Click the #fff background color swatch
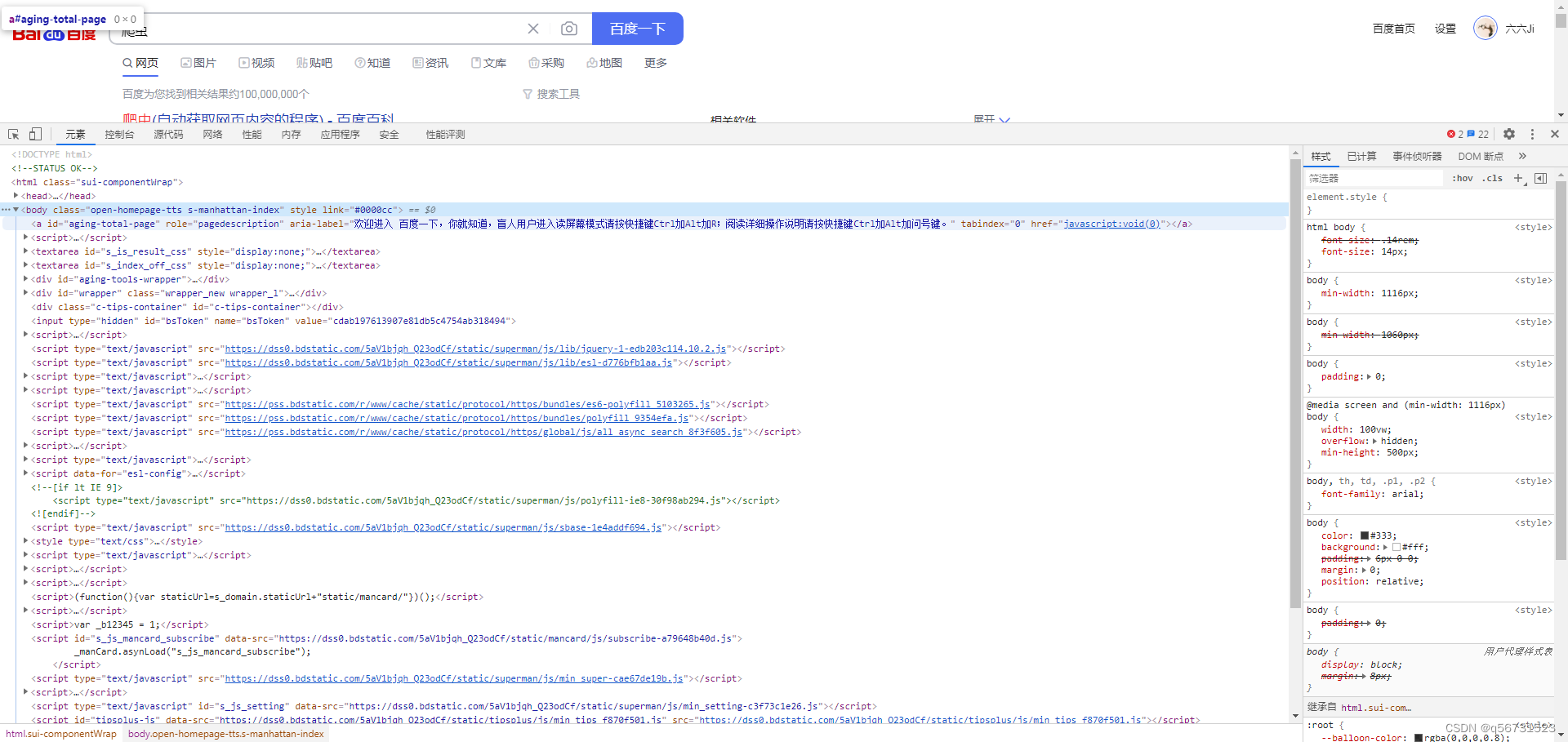The image size is (1568, 742). [1396, 547]
